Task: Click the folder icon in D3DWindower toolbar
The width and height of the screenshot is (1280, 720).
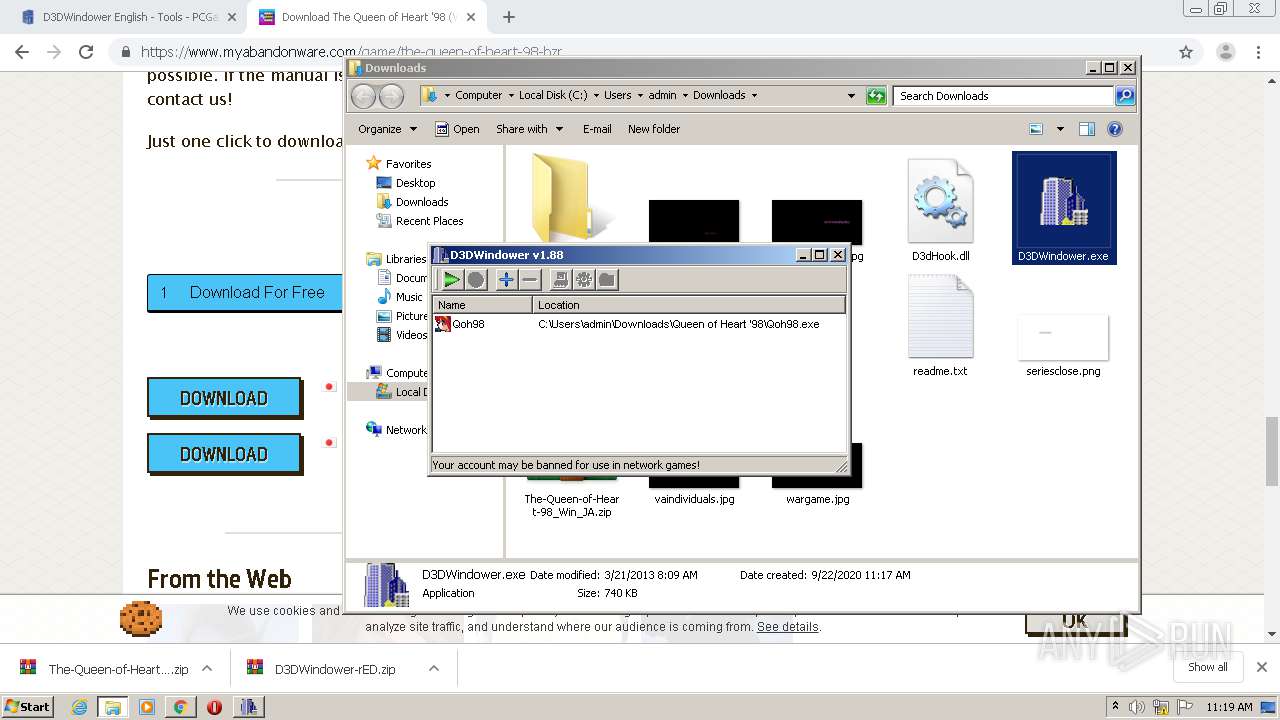Action: click(607, 280)
